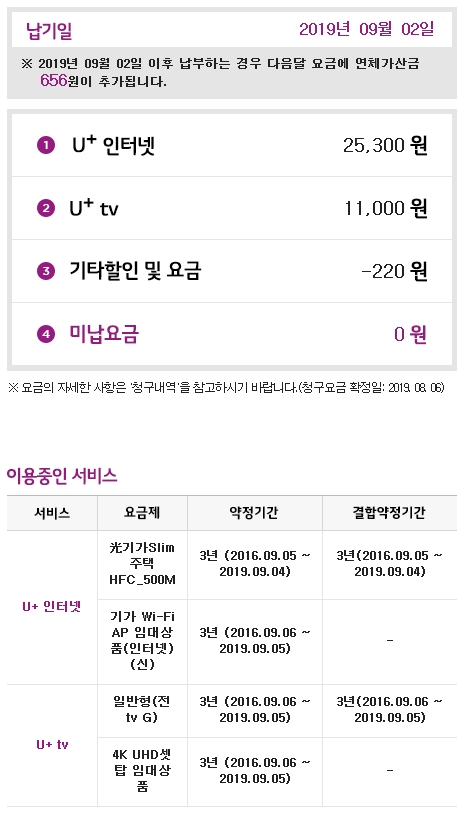Click the number 4 circle icon
The height and width of the screenshot is (821, 467).
point(46,334)
